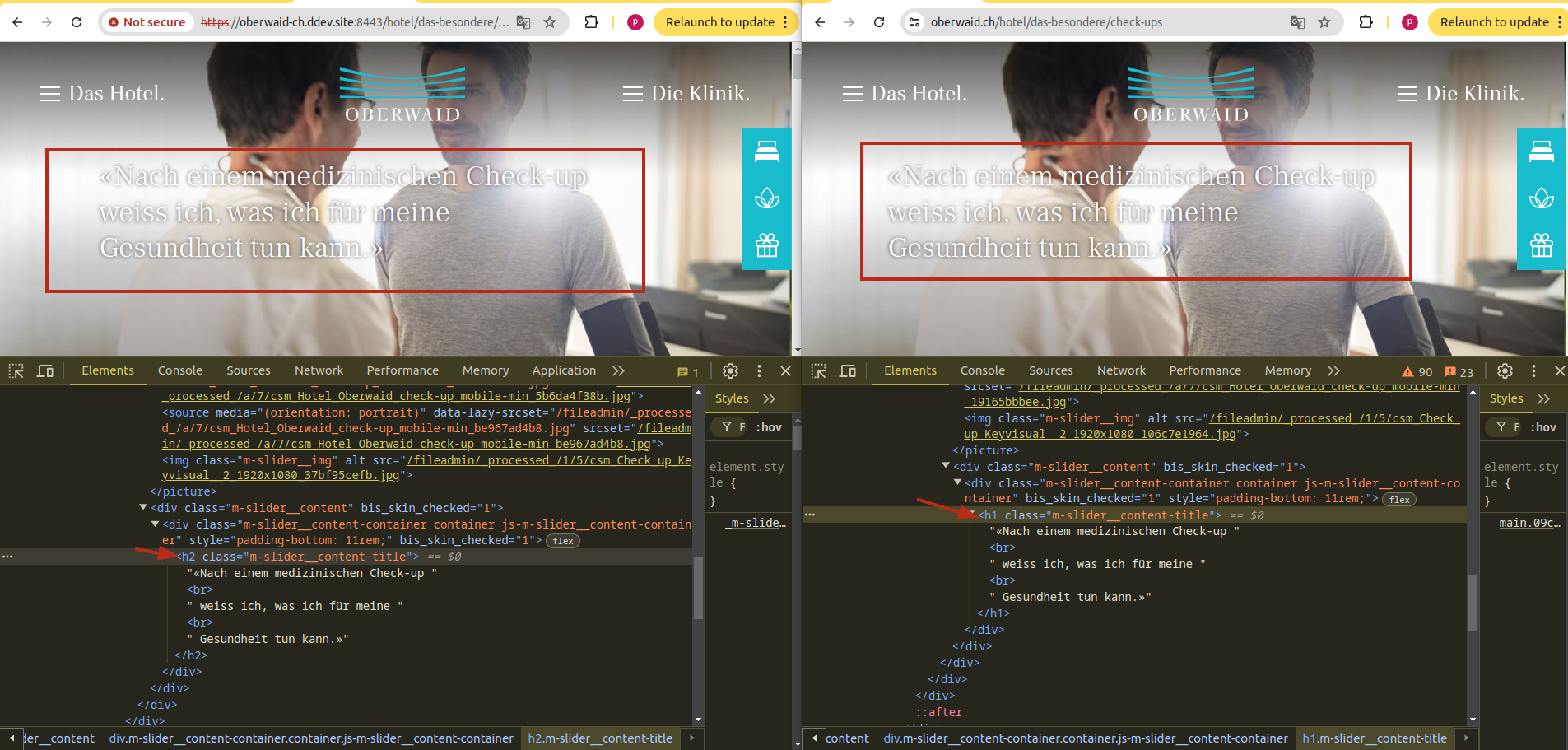Screen dimensions: 1568x750
Task: Reload the page in the left browser window
Action: (77, 22)
